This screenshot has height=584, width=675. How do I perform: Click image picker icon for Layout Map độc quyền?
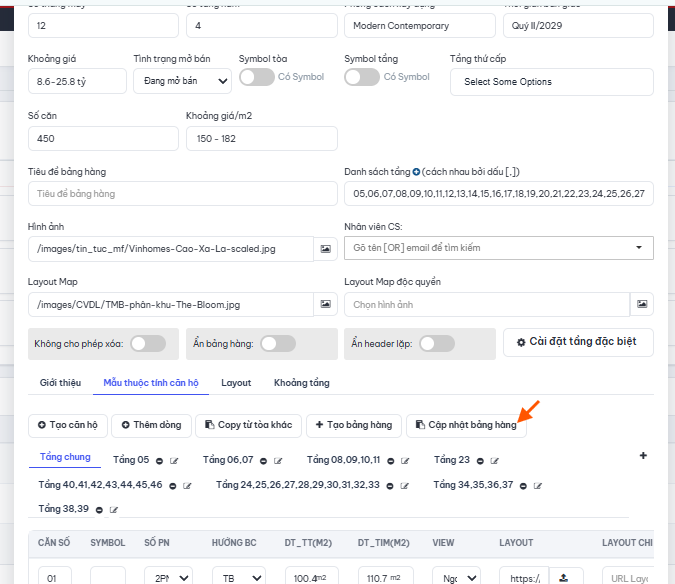(642, 304)
